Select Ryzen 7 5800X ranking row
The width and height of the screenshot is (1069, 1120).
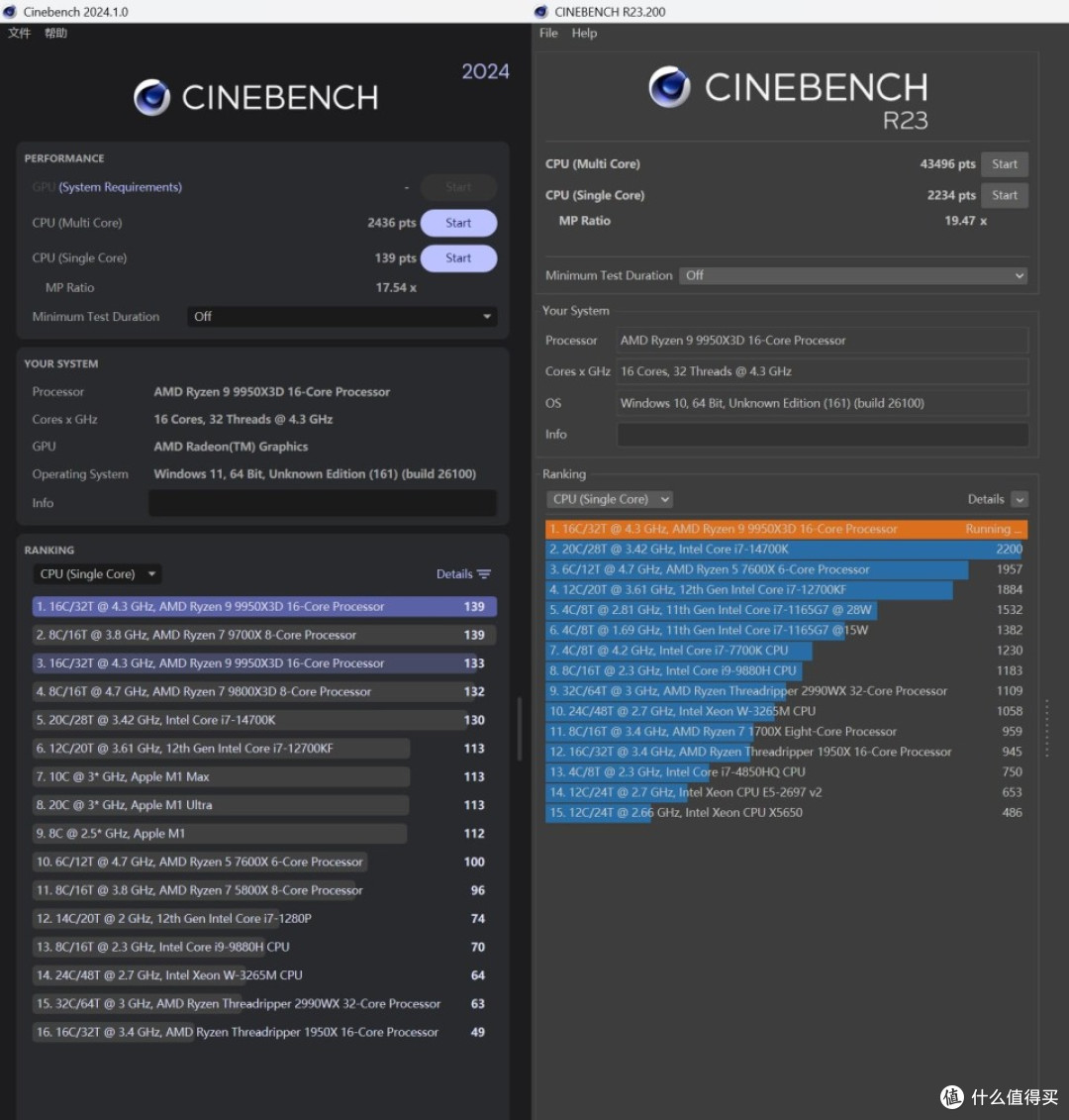click(264, 890)
